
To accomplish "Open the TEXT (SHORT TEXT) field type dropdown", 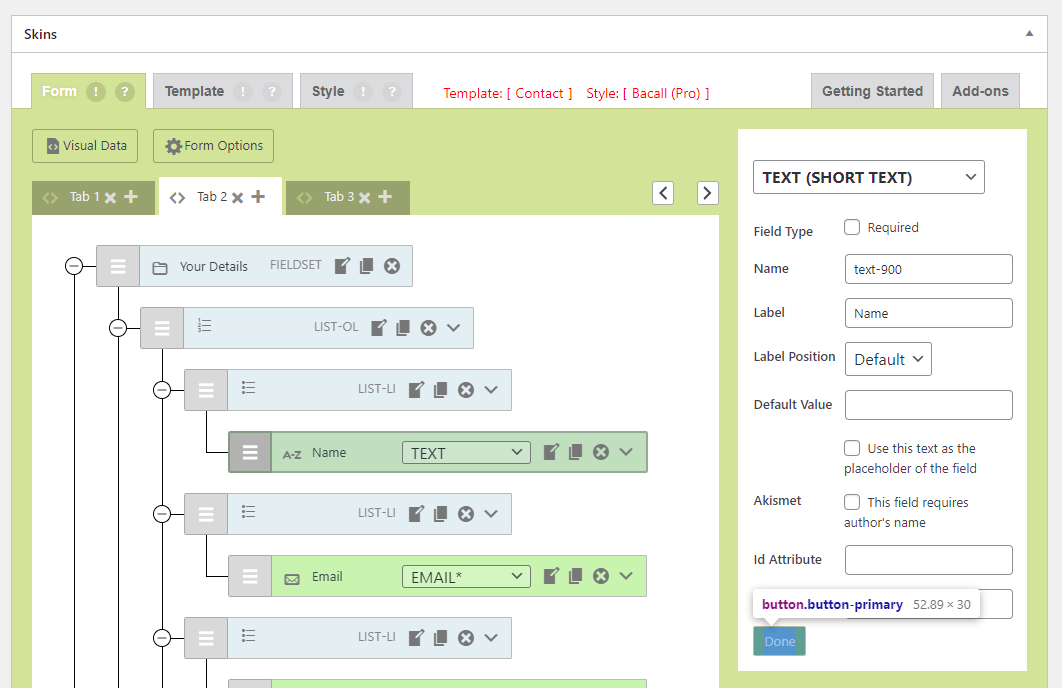I will 868,177.
